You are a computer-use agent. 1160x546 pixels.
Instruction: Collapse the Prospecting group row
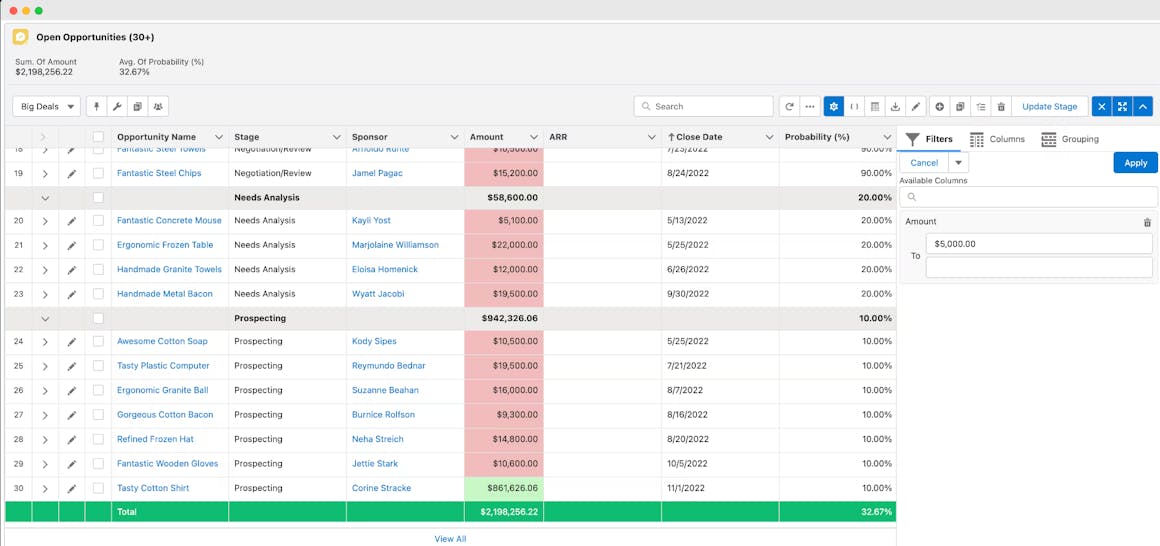45,318
